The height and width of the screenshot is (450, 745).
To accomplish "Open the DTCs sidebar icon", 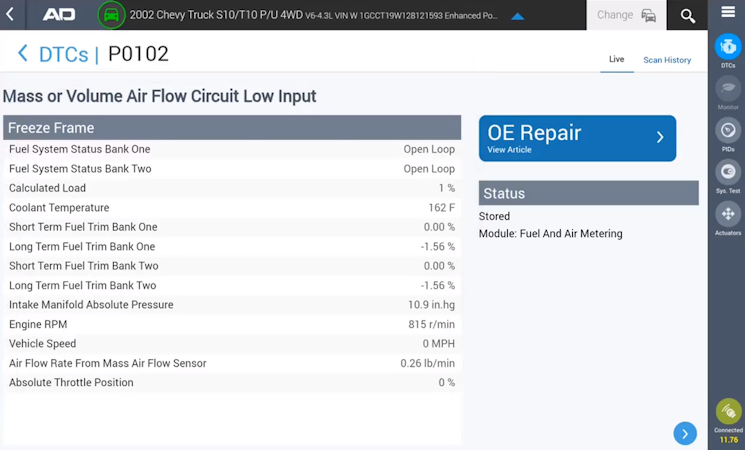I will (x=727, y=47).
